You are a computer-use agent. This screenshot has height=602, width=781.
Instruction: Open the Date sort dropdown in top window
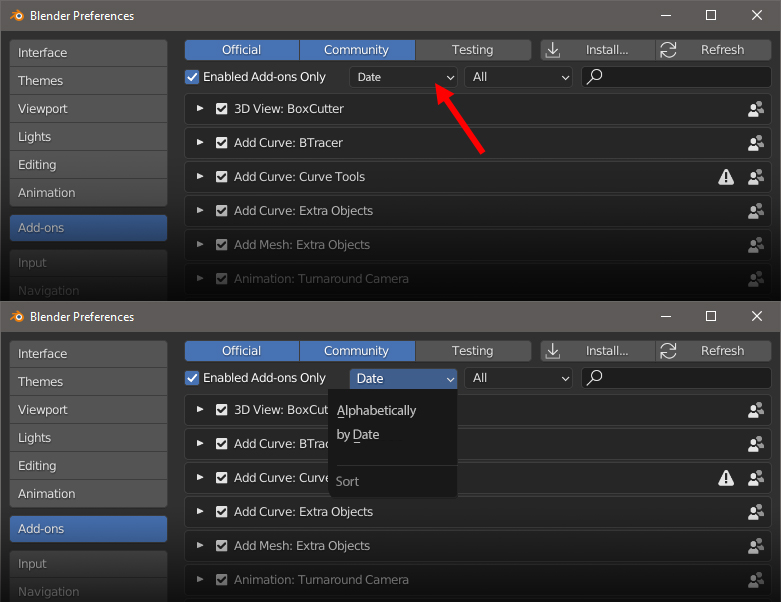[x=403, y=77]
